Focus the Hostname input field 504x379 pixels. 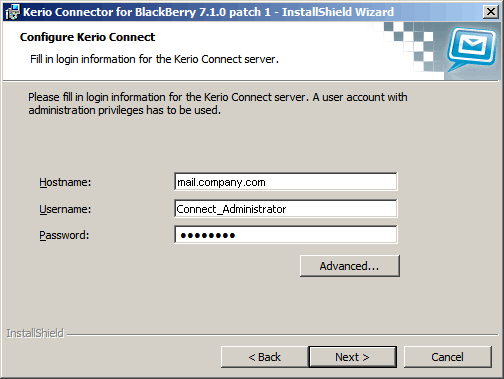point(286,182)
